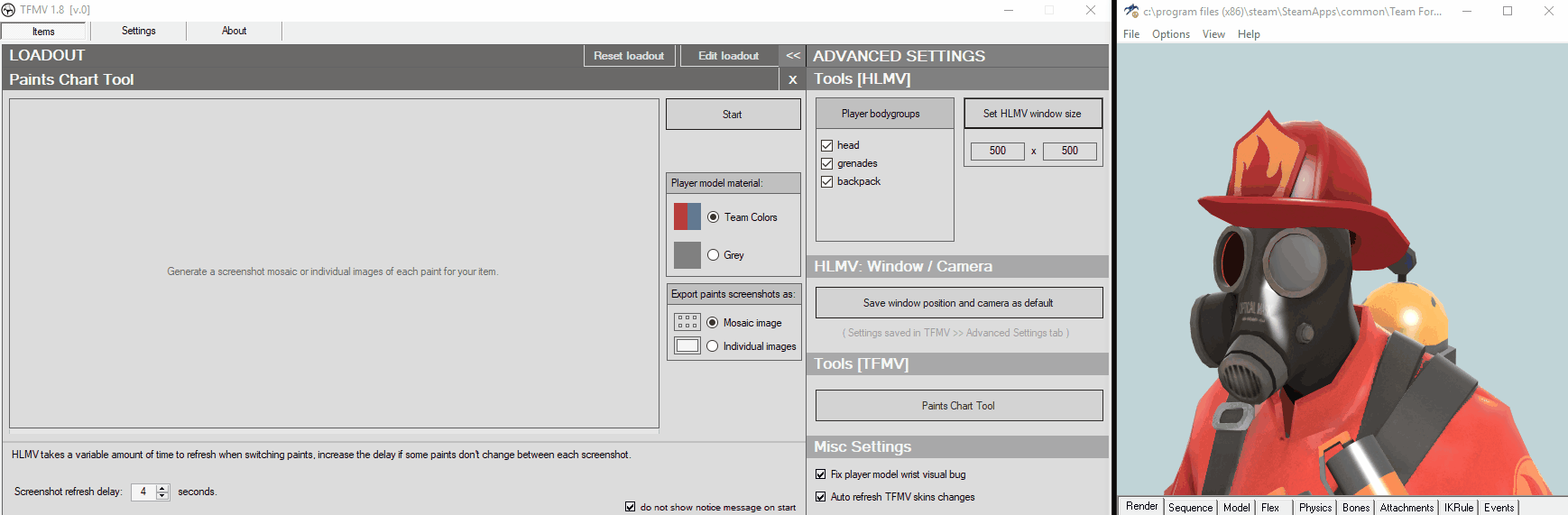
Task: Click the Player bodygroups header button
Action: 884,114
